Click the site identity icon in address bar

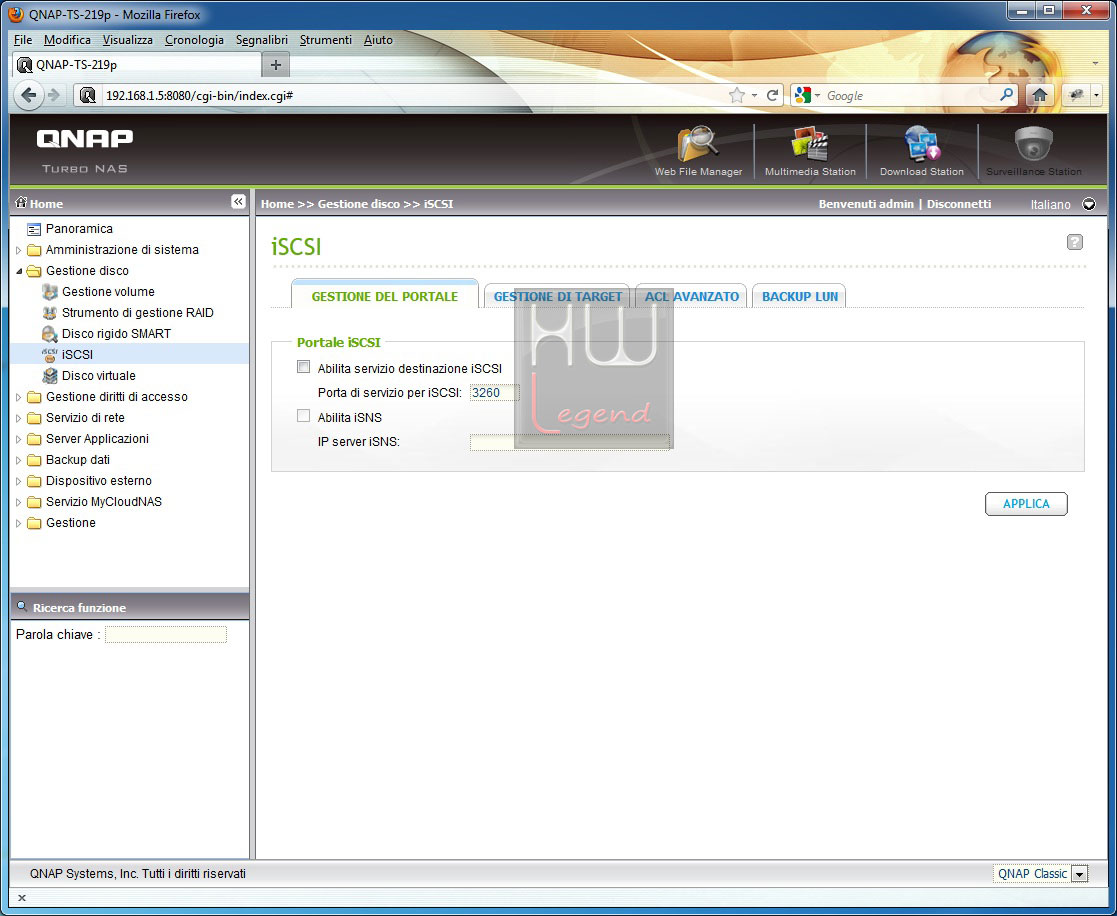[88, 95]
